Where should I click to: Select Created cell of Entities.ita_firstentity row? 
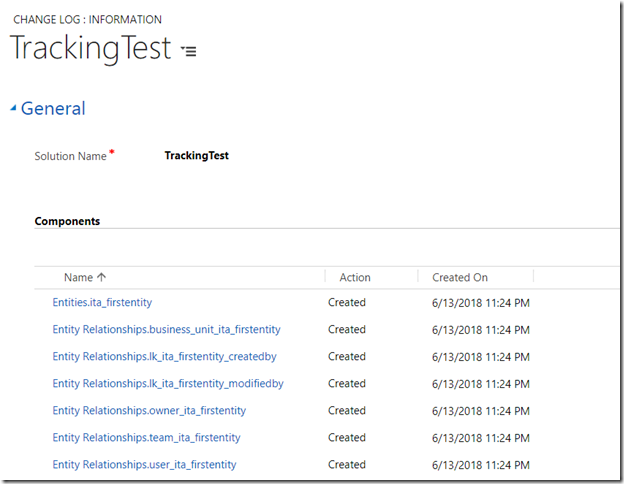point(347,302)
